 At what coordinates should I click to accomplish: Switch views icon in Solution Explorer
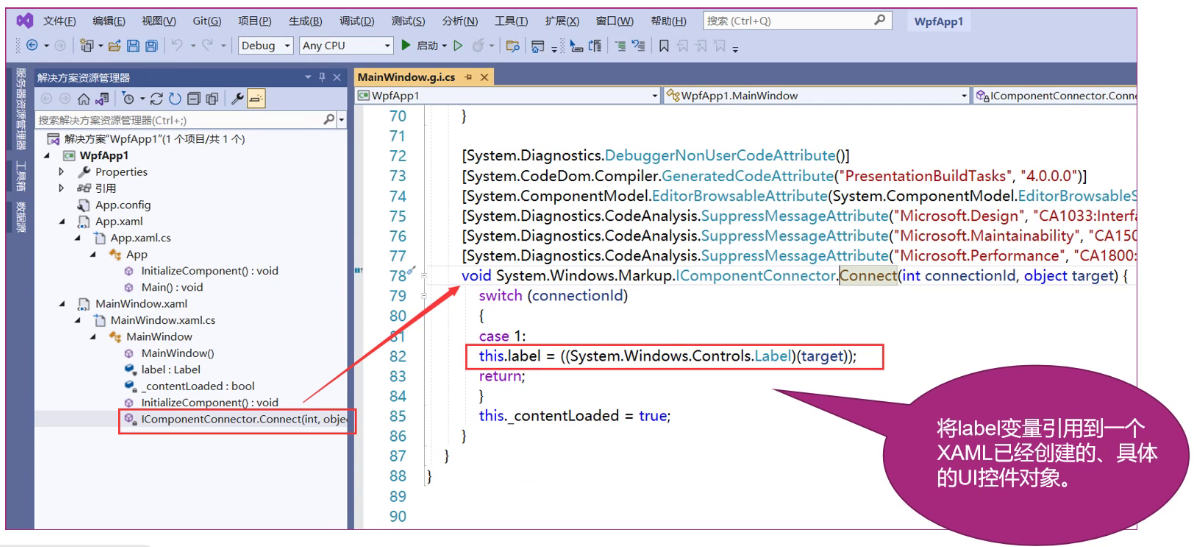[x=101, y=99]
